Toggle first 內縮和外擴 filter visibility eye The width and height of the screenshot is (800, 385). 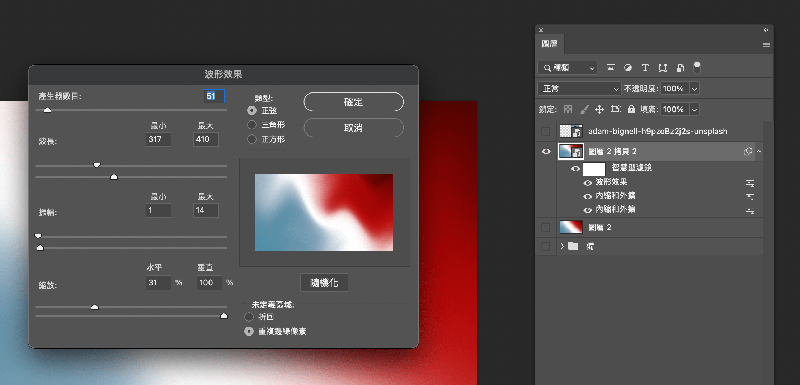(587, 196)
